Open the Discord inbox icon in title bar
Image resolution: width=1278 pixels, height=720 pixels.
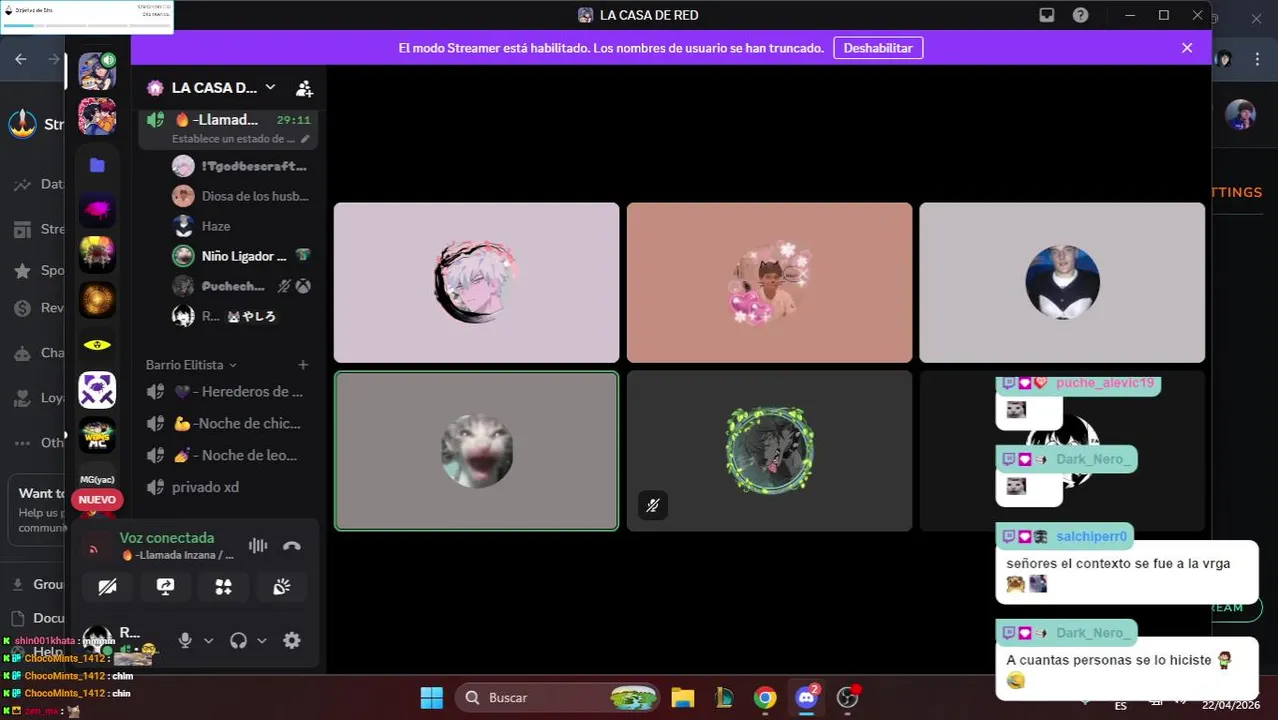(1047, 15)
